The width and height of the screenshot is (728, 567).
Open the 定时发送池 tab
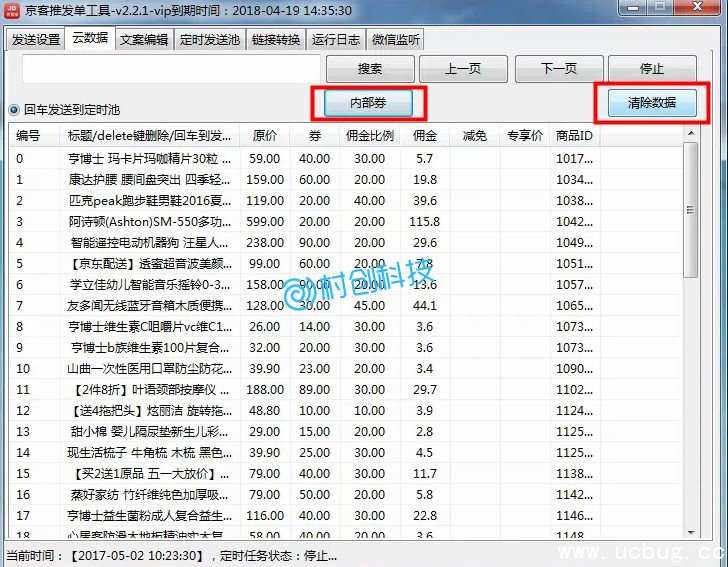coord(209,39)
